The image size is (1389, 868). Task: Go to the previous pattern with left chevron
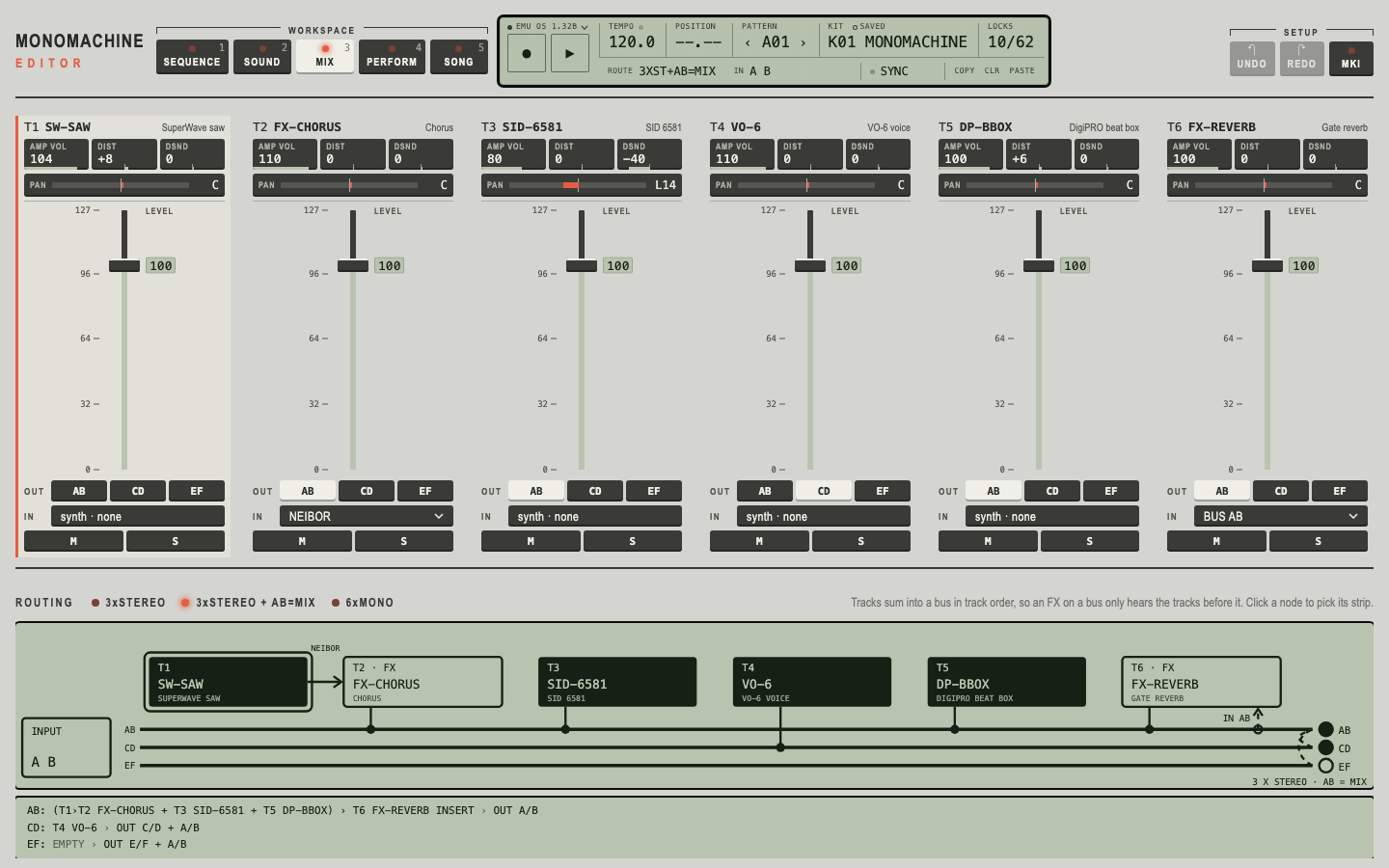(x=748, y=42)
